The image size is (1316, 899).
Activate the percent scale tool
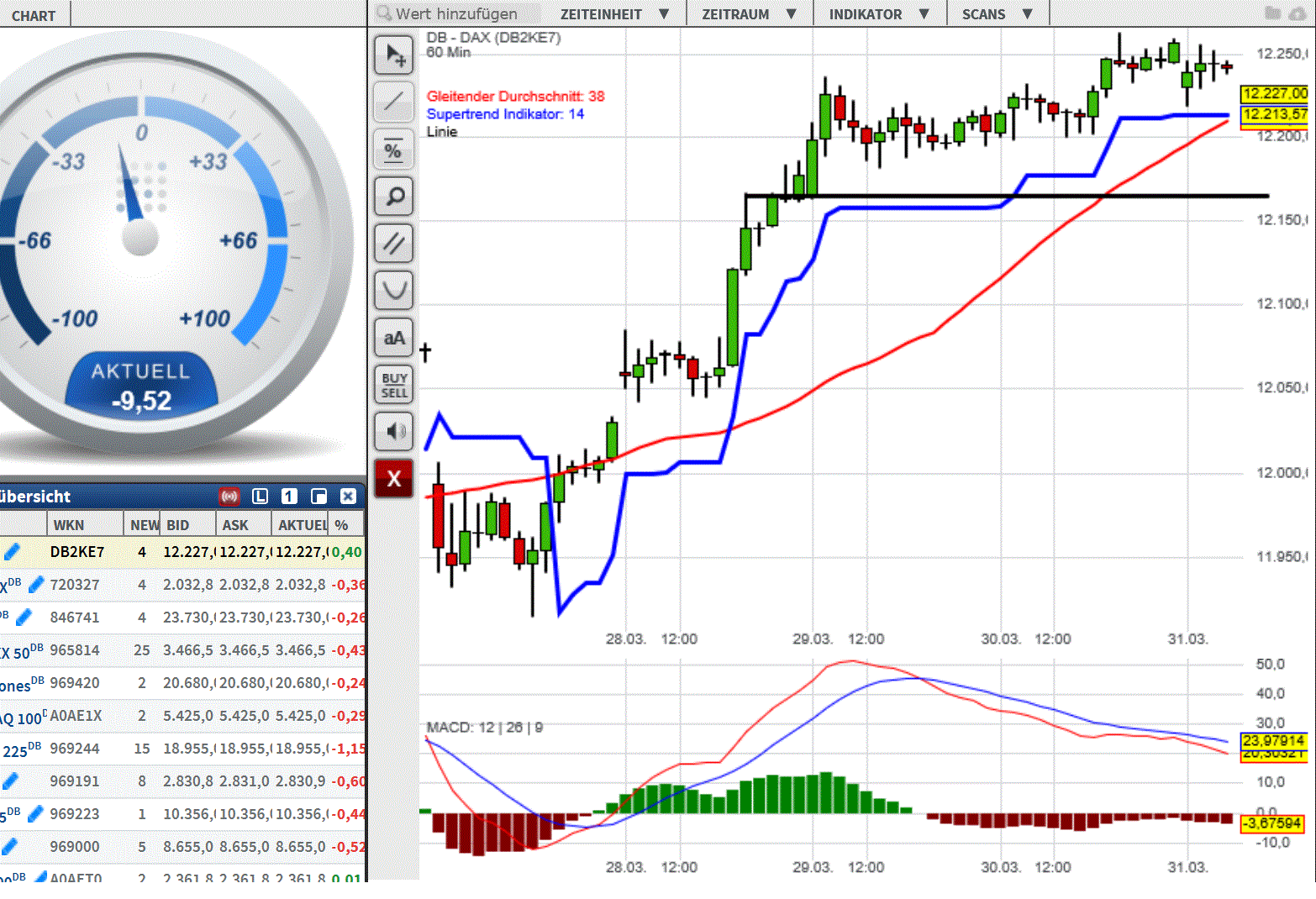[x=393, y=150]
